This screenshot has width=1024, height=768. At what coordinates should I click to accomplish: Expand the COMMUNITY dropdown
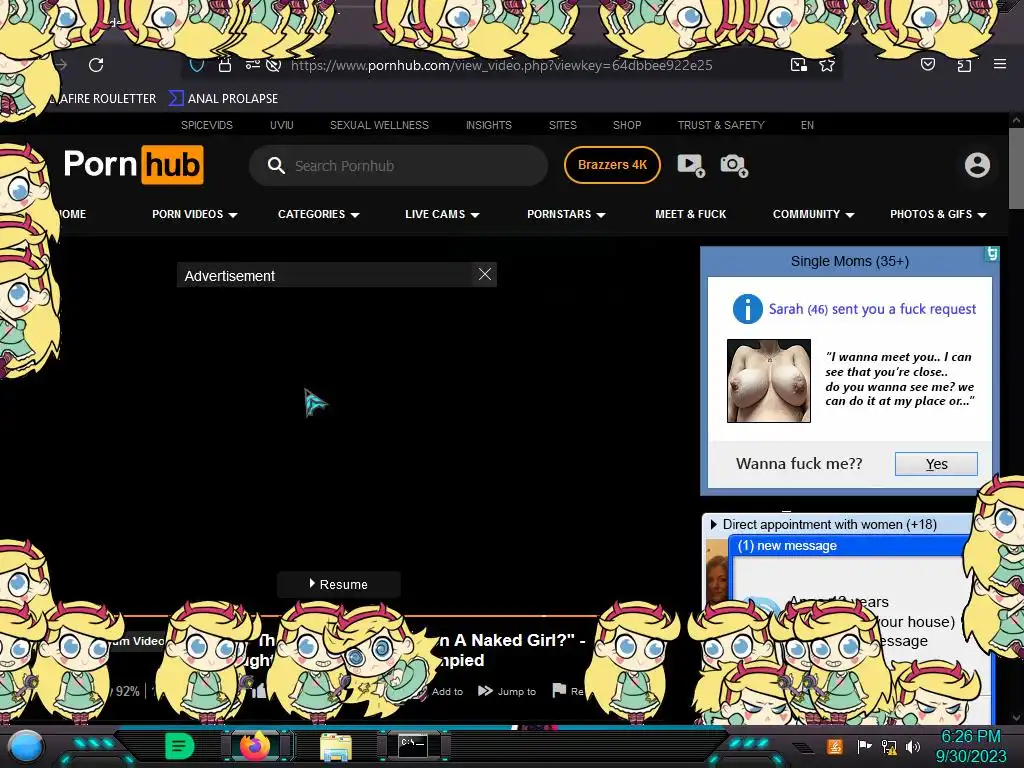814,214
